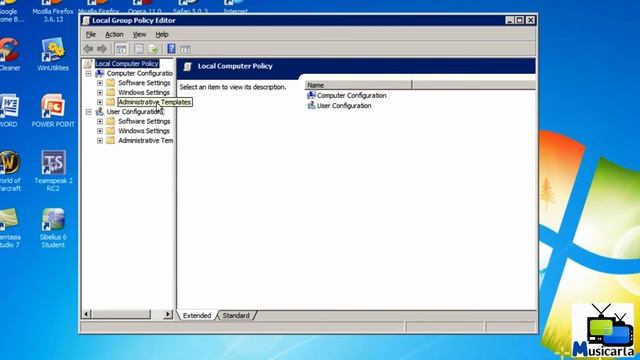640x360 pixels.
Task: Switch to the Extended tab
Action: pyautogui.click(x=197, y=316)
